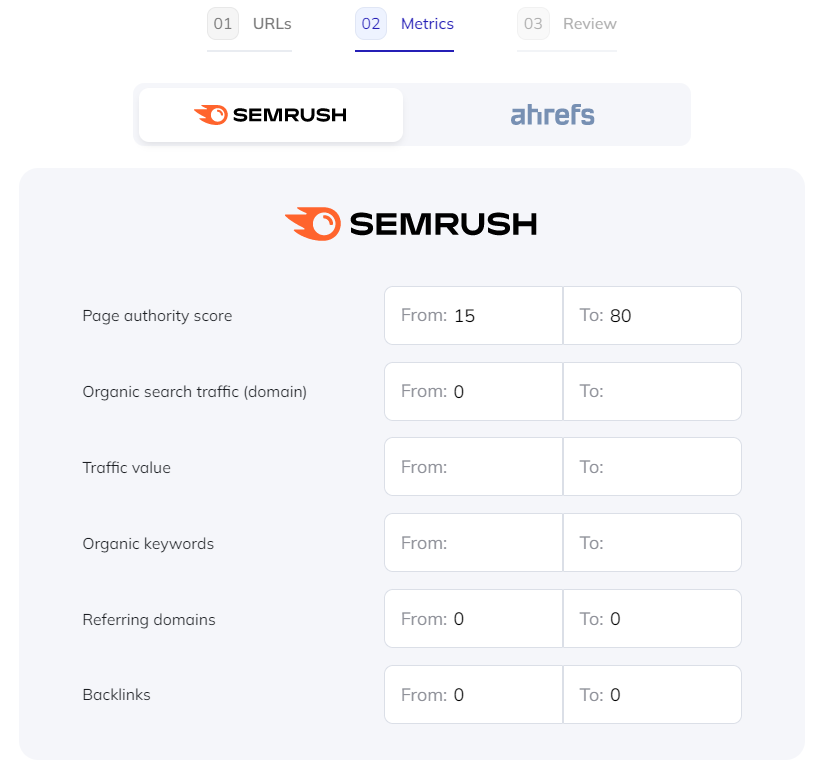The width and height of the screenshot is (825, 779).
Task: Click the 03 step number badge
Action: click(533, 24)
